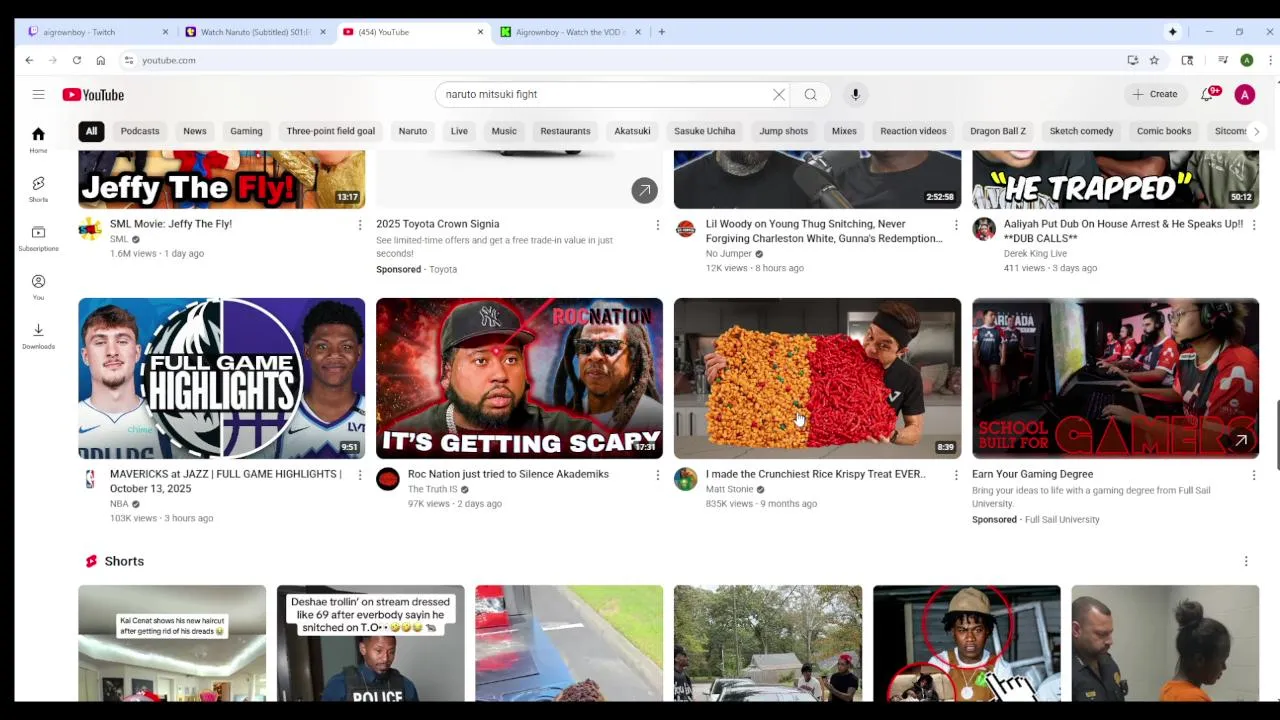Open Downloads in the sidebar
The image size is (1280, 720).
coord(38,336)
